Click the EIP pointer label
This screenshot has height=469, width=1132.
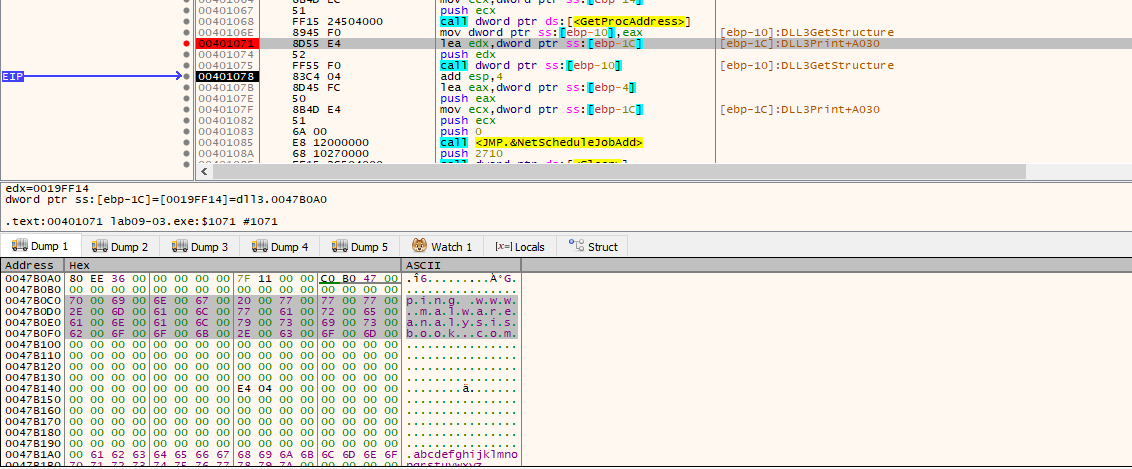click(13, 76)
